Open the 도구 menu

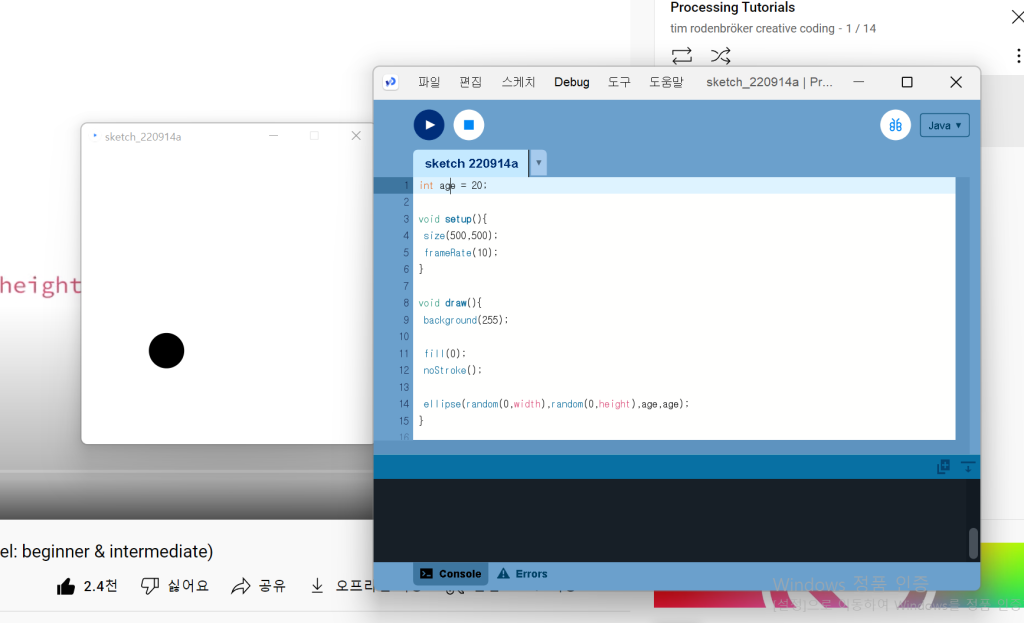click(619, 82)
